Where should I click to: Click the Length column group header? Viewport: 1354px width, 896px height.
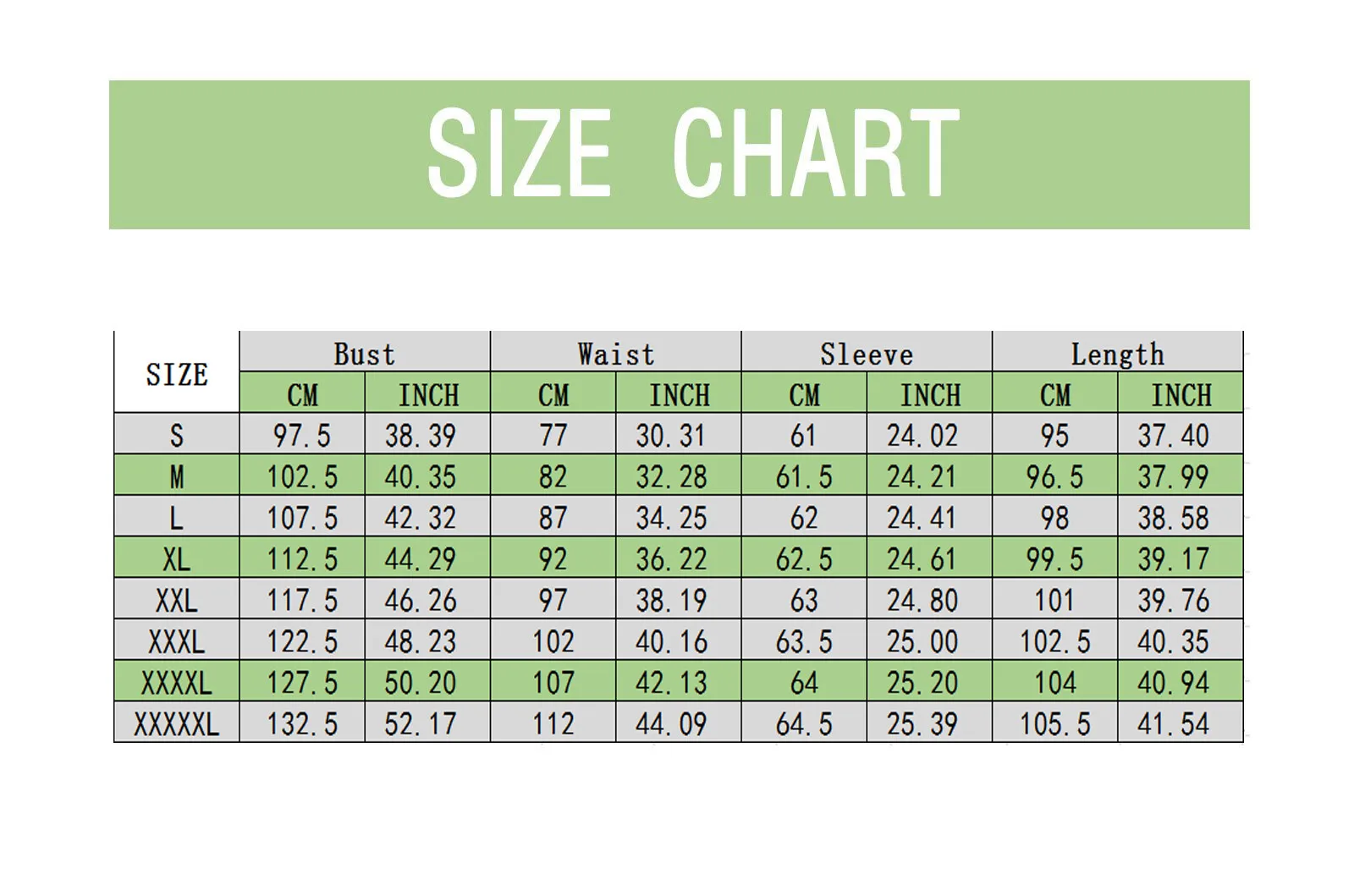coord(1117,353)
